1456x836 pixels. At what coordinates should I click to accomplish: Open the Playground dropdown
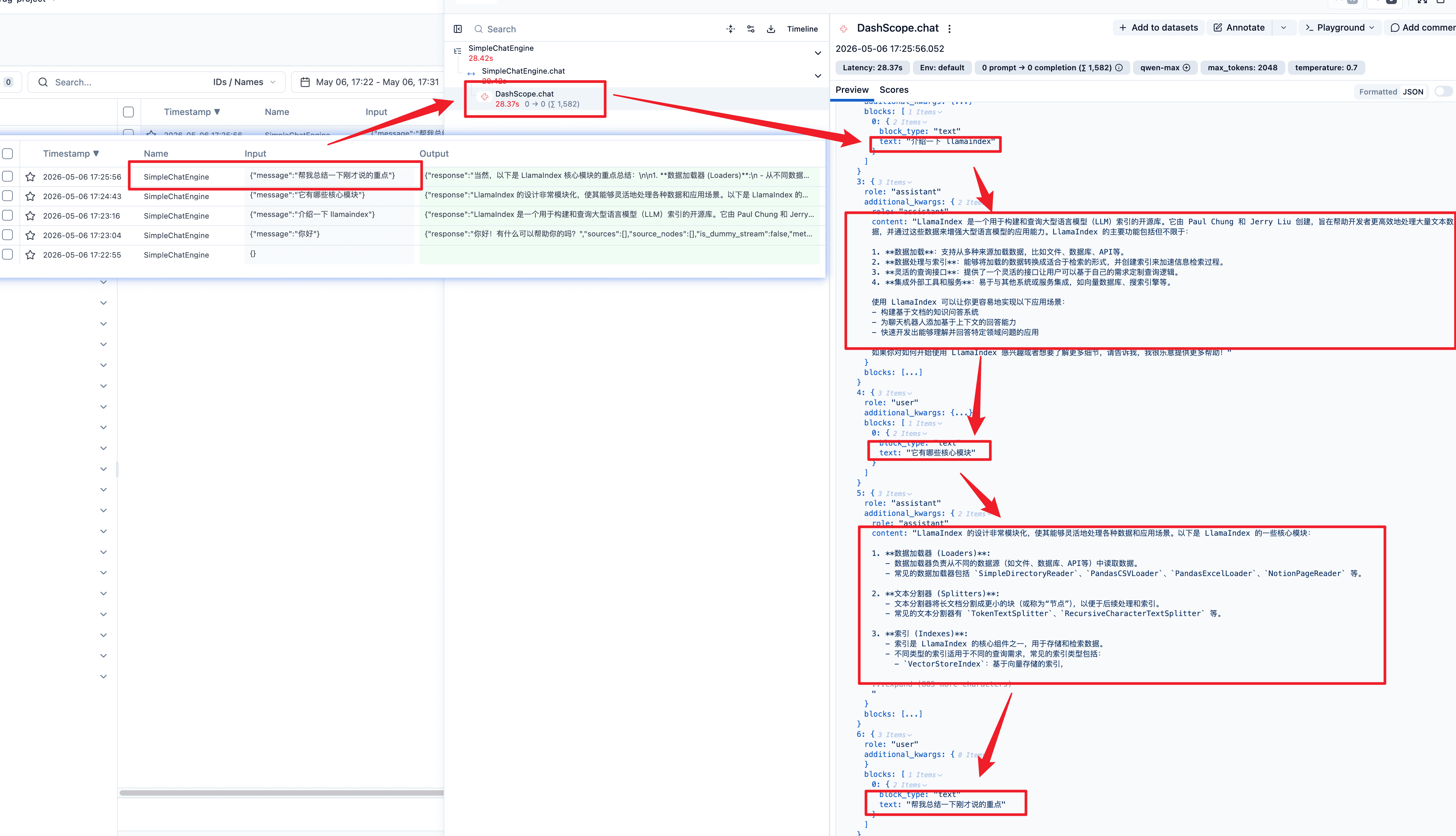(x=1340, y=28)
